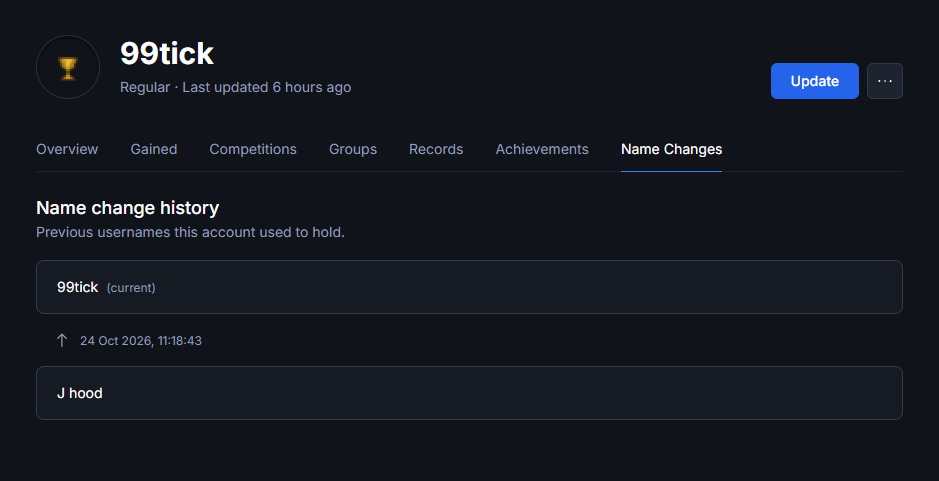This screenshot has width=939, height=481.
Task: Open the Gained tab
Action: coord(154,149)
